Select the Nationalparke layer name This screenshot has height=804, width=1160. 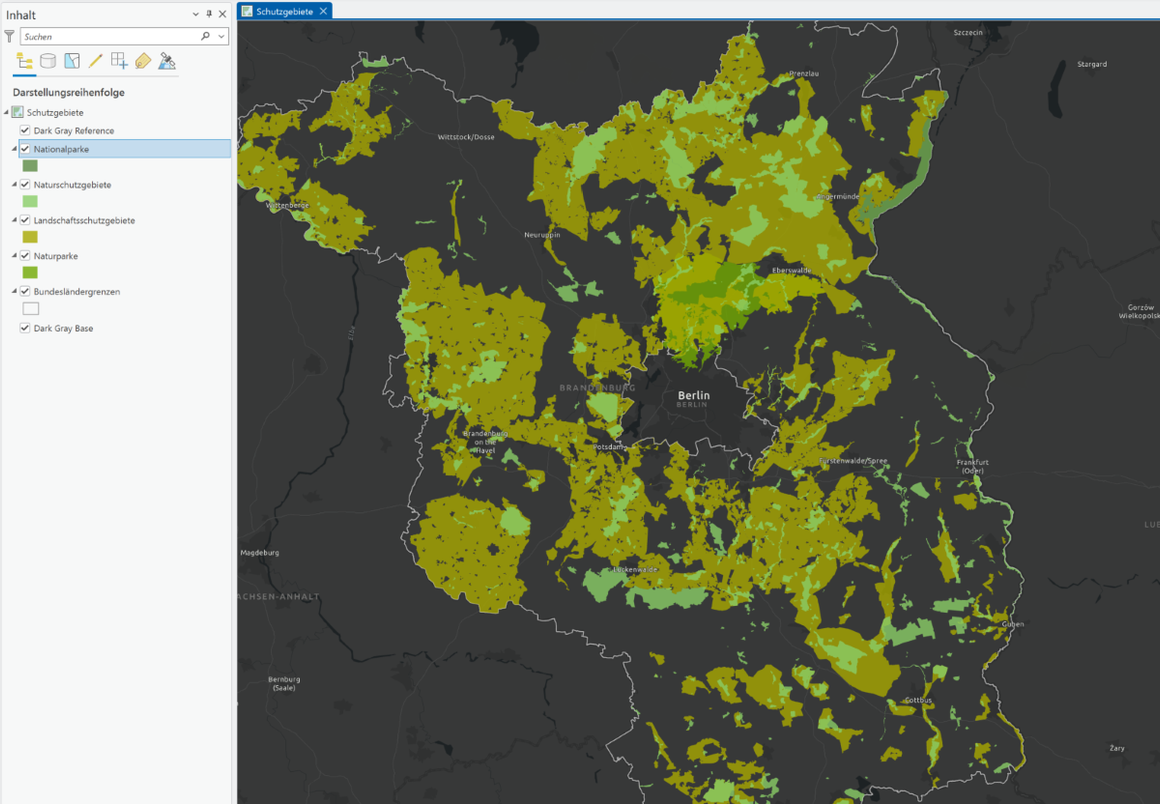tap(61, 149)
